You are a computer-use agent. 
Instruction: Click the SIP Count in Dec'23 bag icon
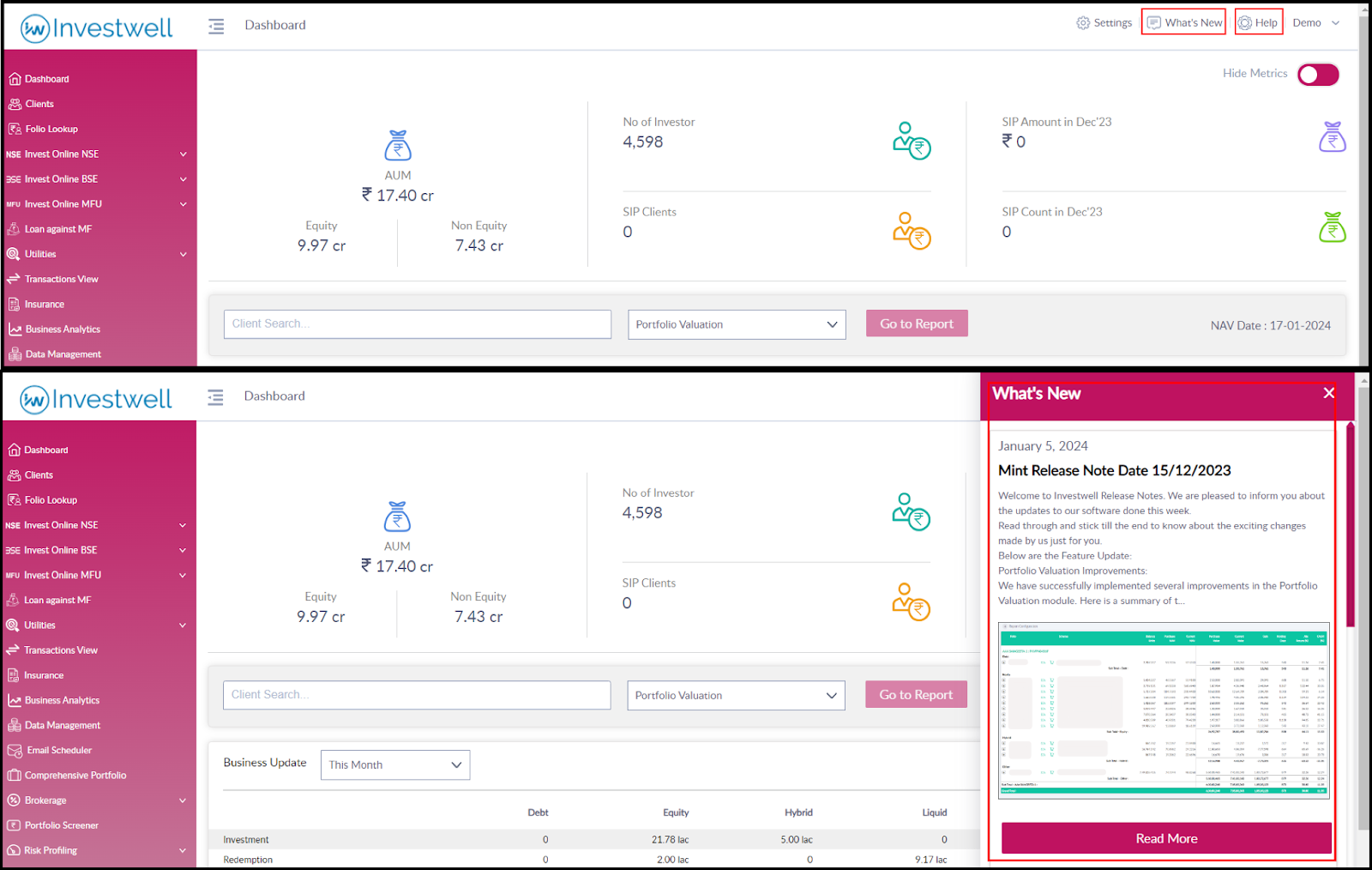point(1333,227)
